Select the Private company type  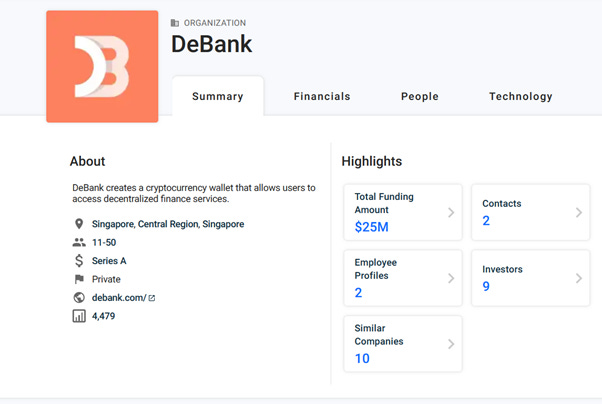point(106,279)
